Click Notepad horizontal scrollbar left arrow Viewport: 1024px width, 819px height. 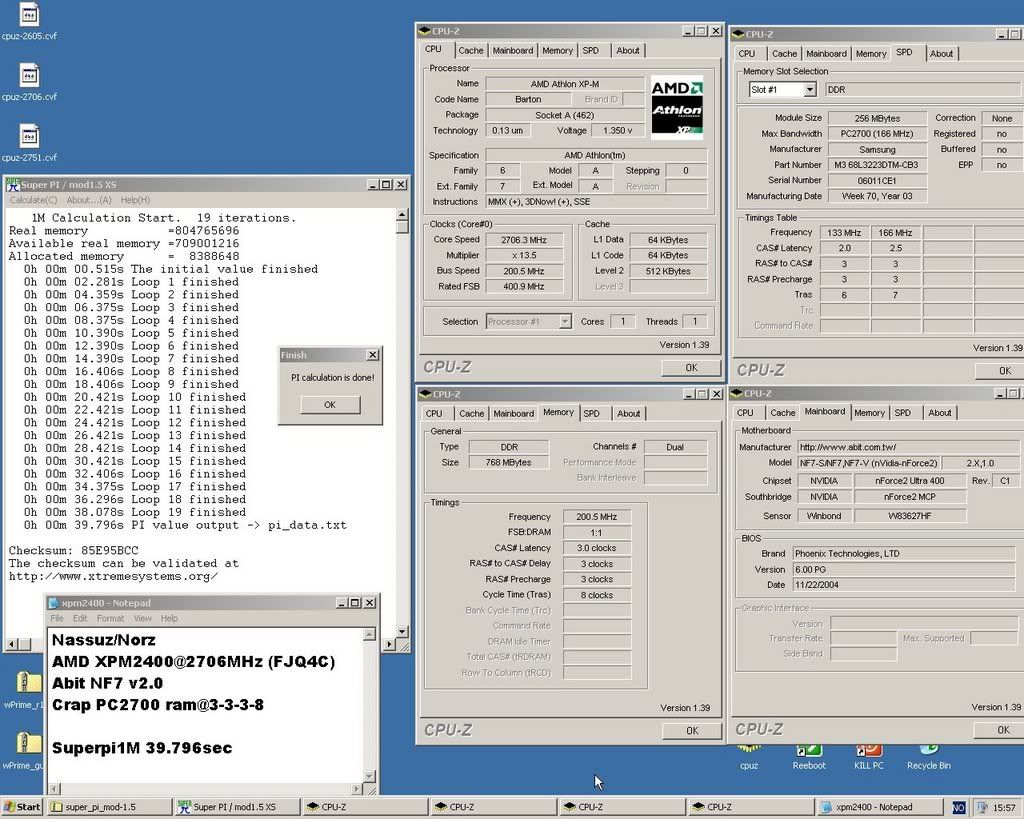click(55, 788)
